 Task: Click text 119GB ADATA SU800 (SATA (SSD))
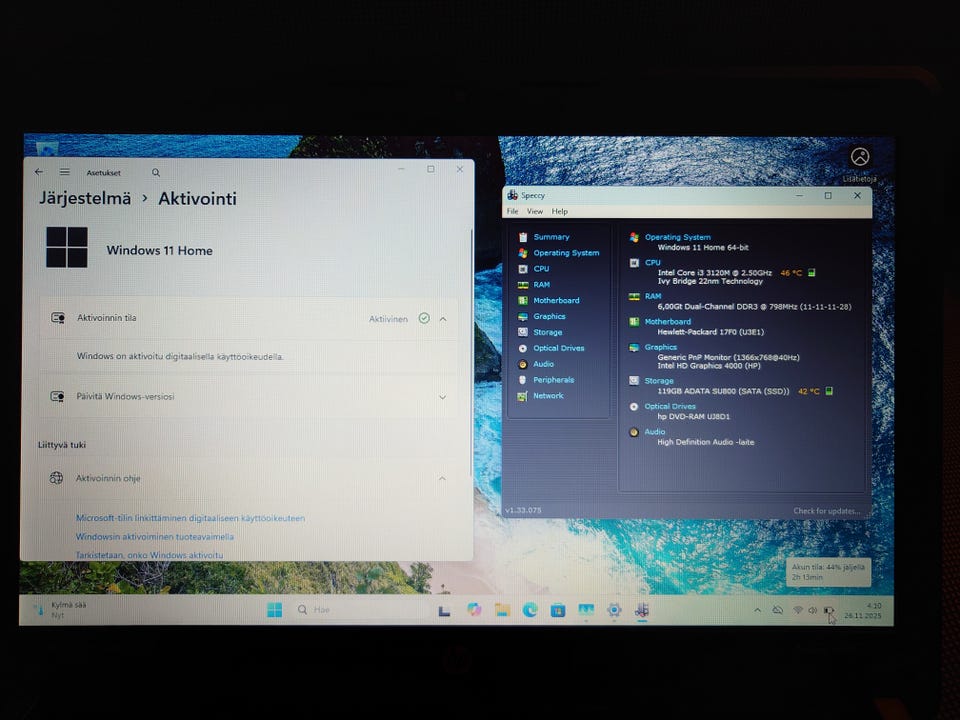pyautogui.click(x=723, y=391)
